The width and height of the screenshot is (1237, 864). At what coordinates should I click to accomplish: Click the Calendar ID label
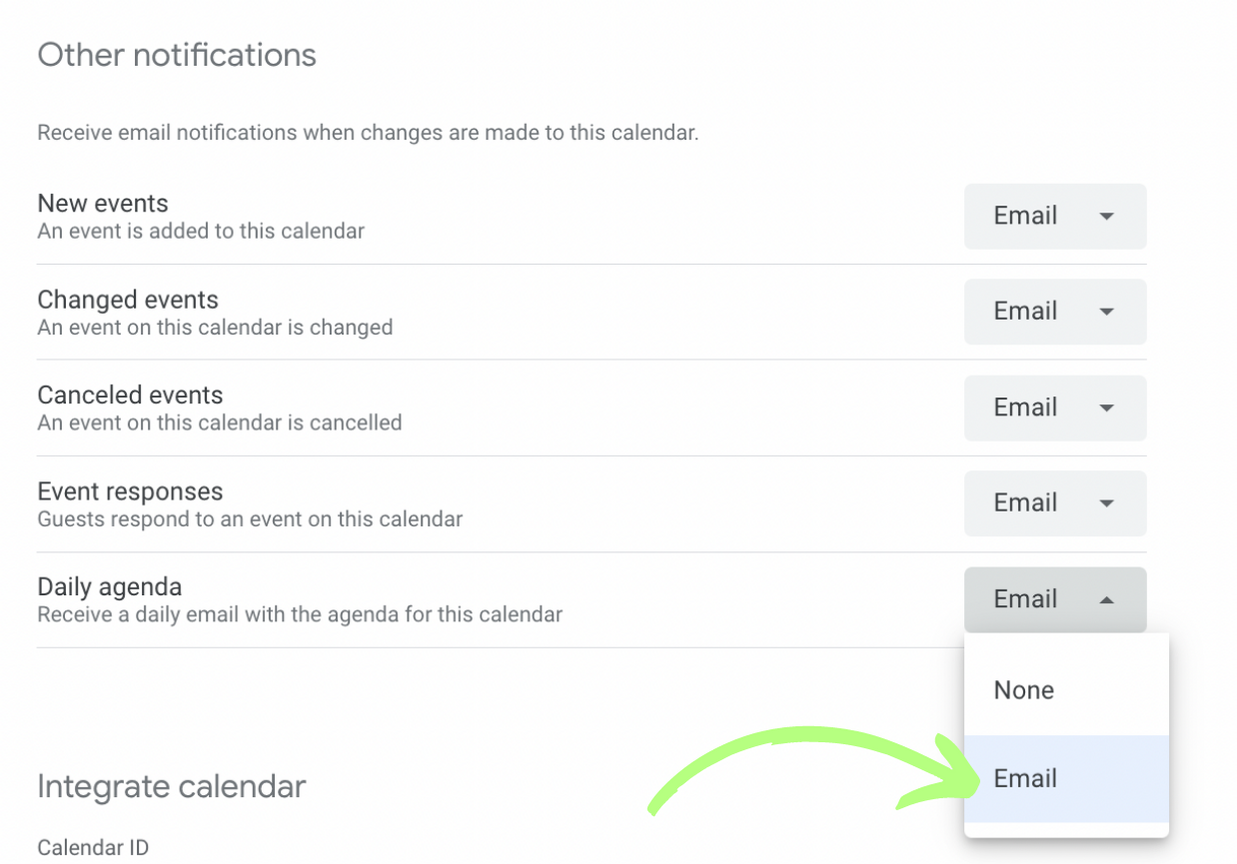click(x=93, y=848)
